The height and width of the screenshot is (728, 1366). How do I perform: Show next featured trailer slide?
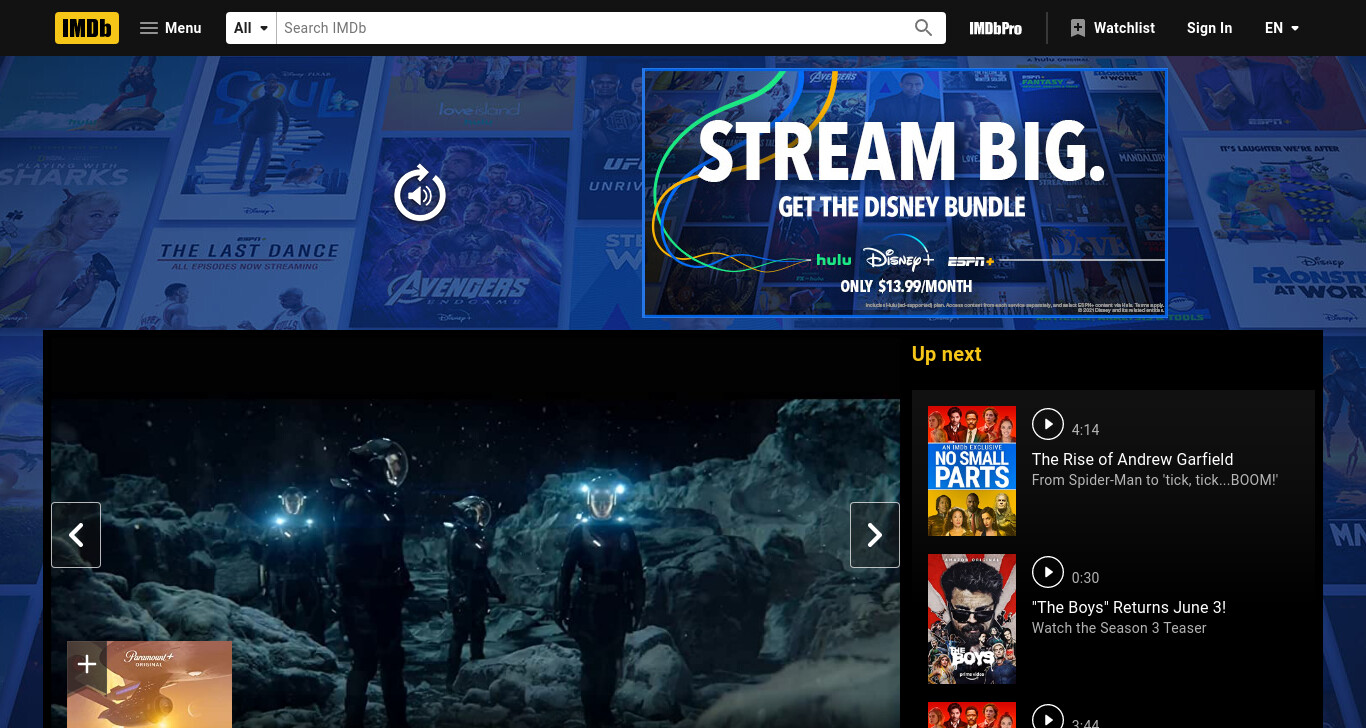[x=875, y=535]
